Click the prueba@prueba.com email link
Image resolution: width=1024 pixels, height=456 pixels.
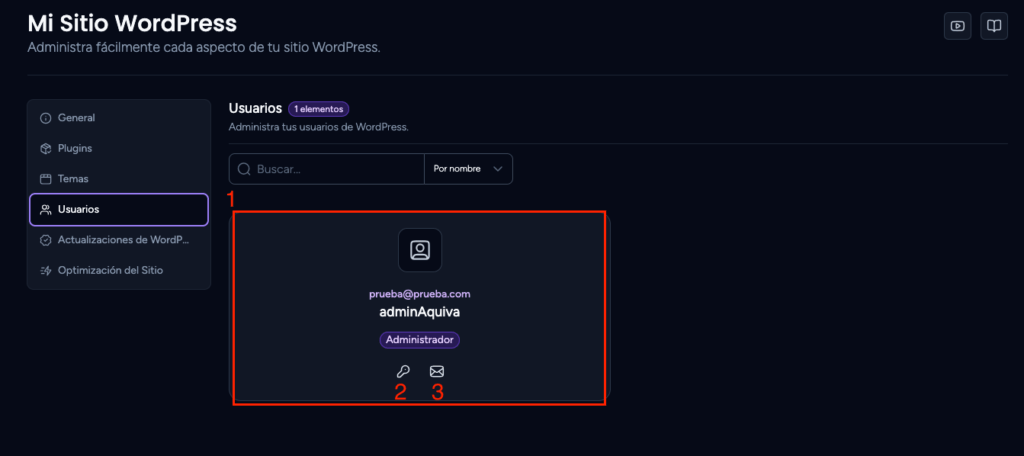click(x=420, y=294)
